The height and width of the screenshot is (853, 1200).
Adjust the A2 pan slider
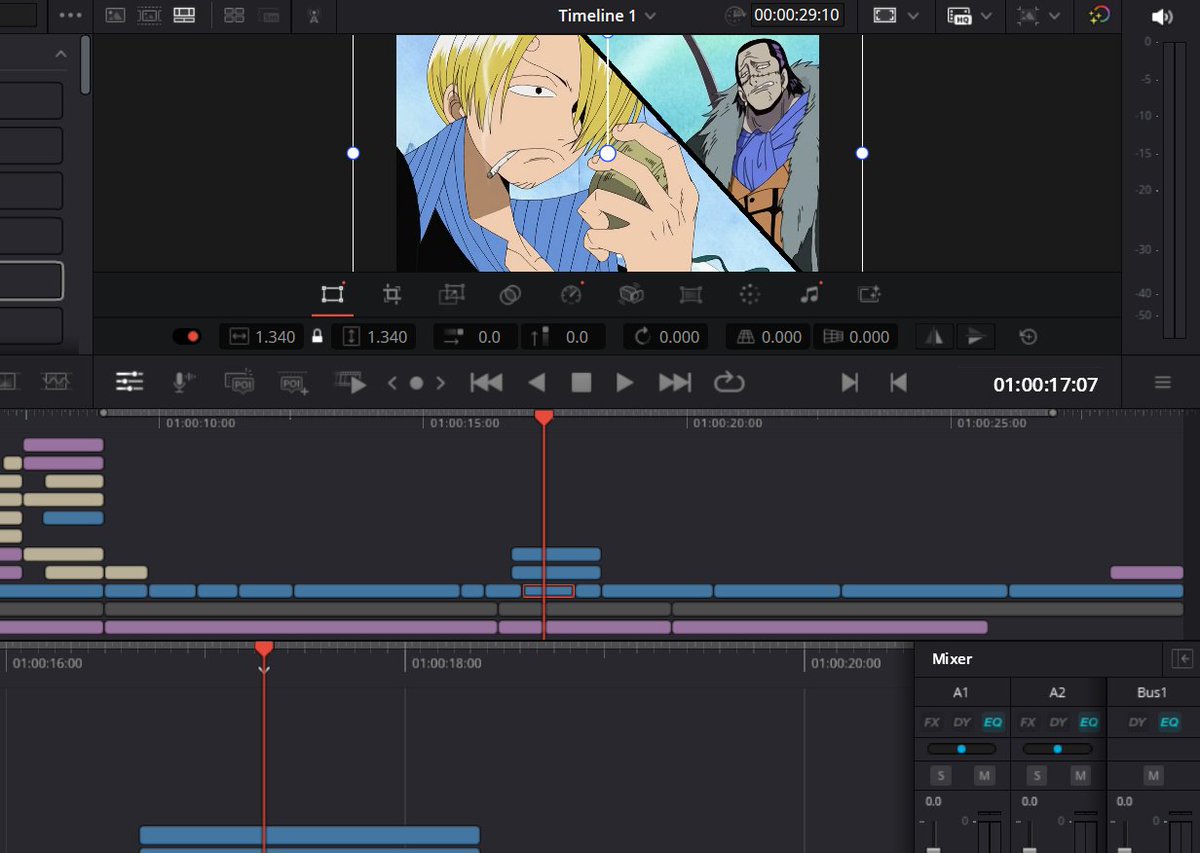pos(1057,748)
